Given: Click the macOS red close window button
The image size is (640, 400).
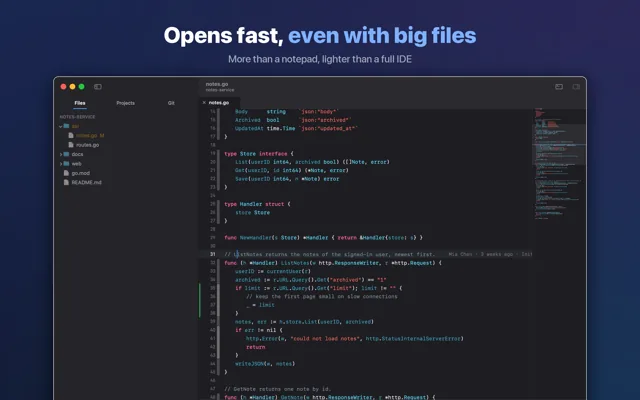Looking at the screenshot, I should point(63,87).
